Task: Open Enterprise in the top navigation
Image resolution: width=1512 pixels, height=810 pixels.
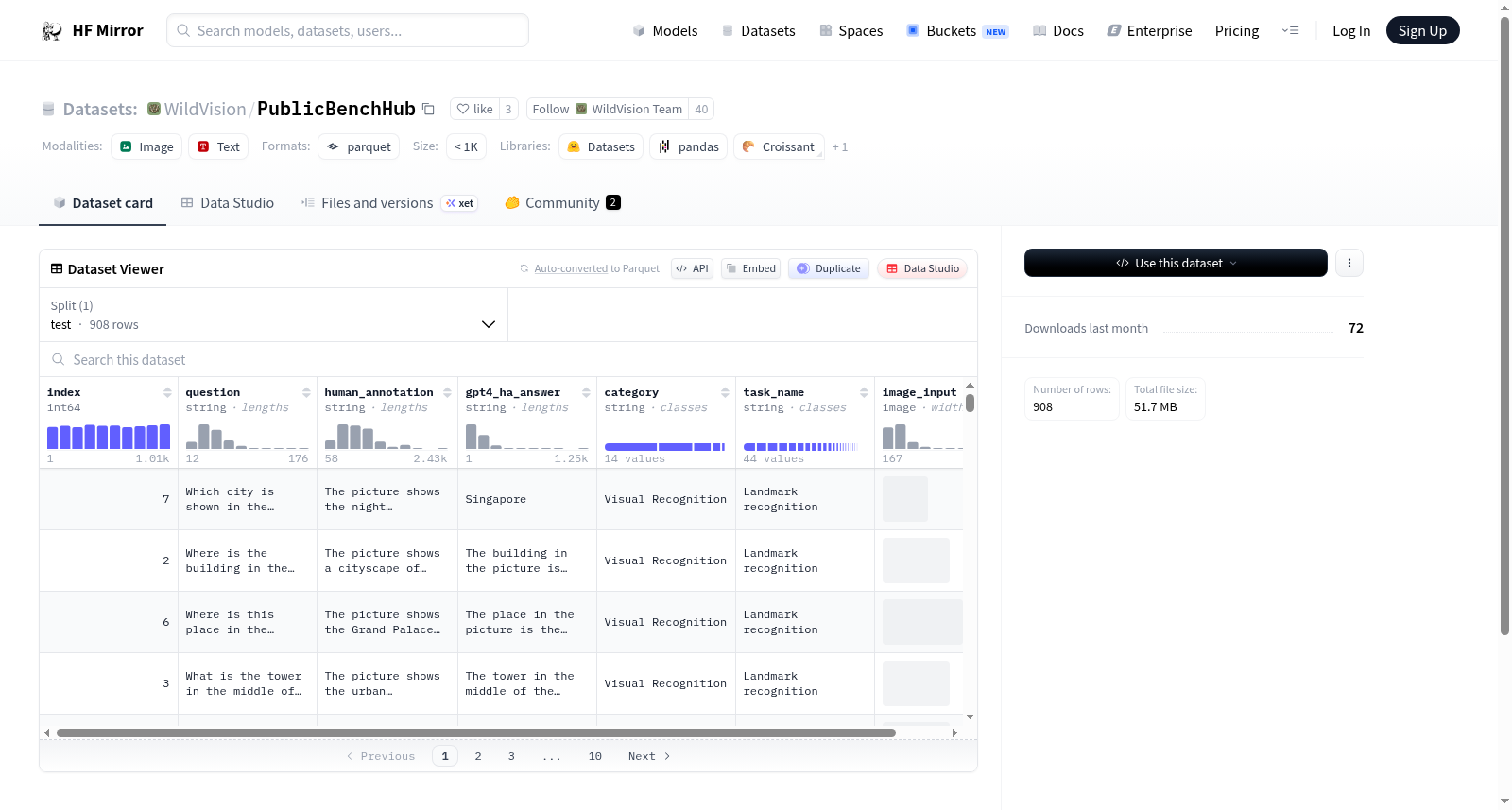Action: point(1149,31)
